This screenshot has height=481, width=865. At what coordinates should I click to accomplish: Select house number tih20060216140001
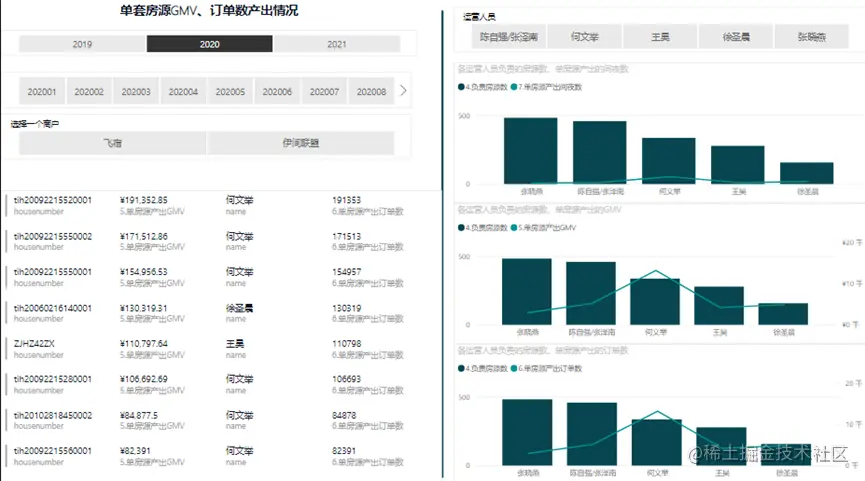[53, 308]
